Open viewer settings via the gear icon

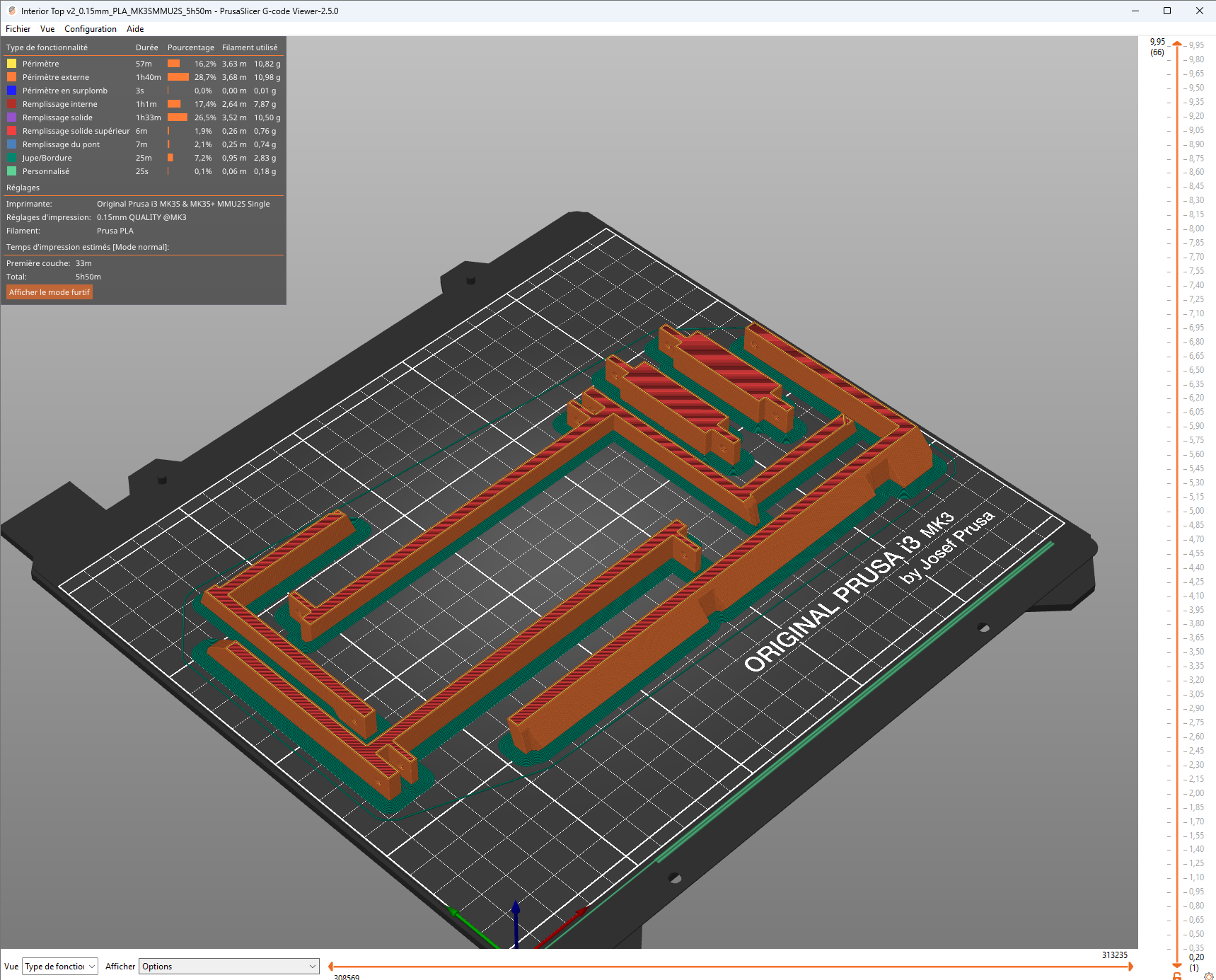tap(1208, 976)
